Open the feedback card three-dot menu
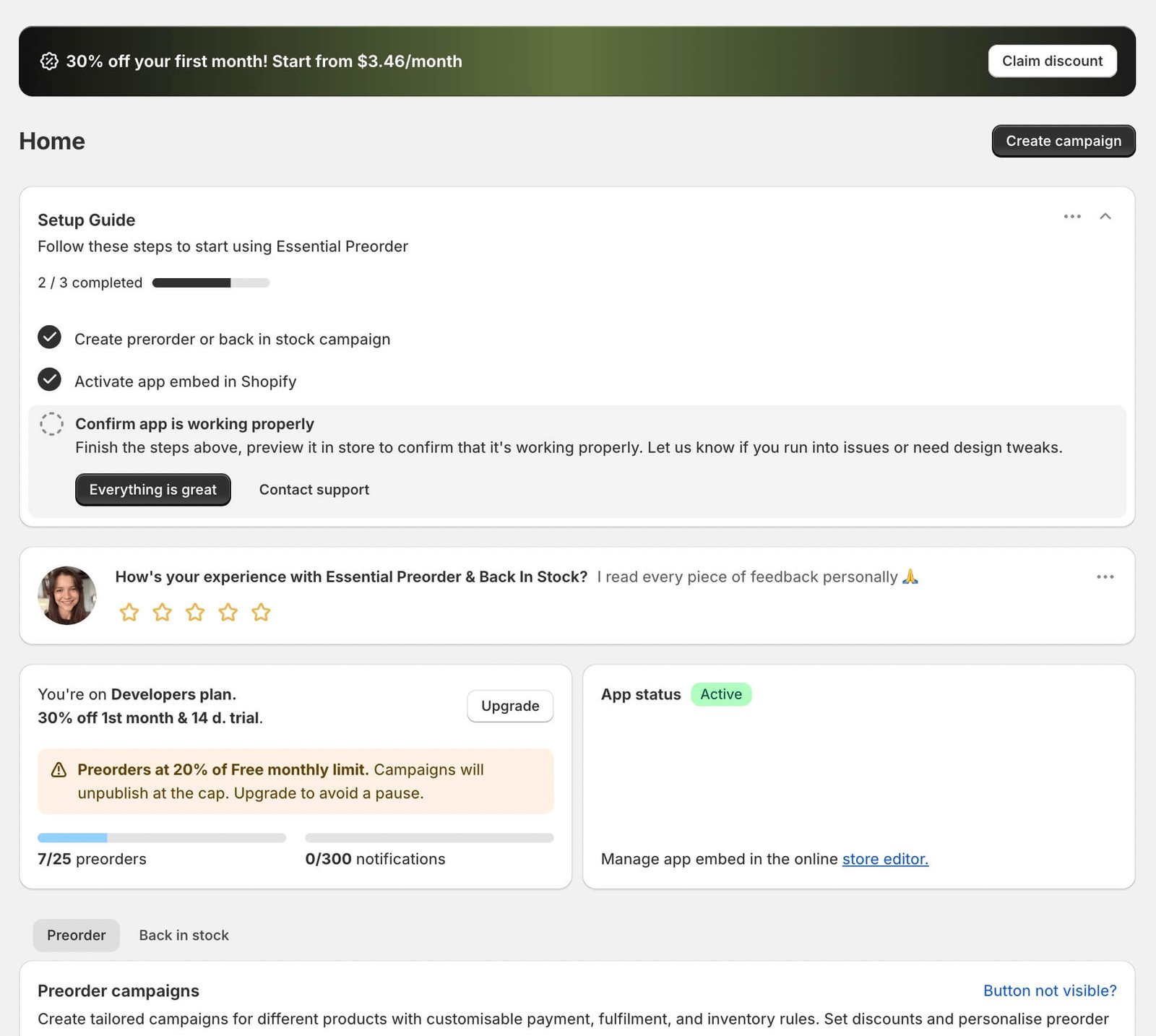The width and height of the screenshot is (1156, 1036). tap(1105, 577)
